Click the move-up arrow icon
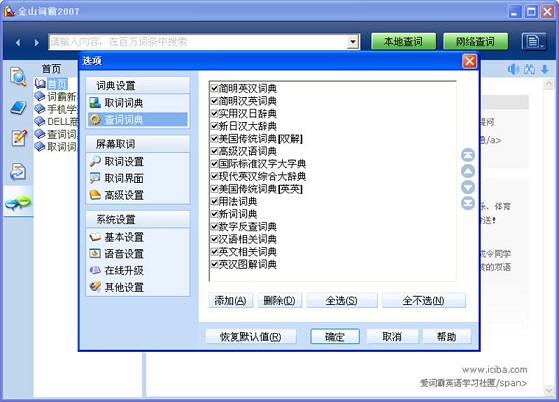The width and height of the screenshot is (559, 402). pyautogui.click(x=468, y=171)
